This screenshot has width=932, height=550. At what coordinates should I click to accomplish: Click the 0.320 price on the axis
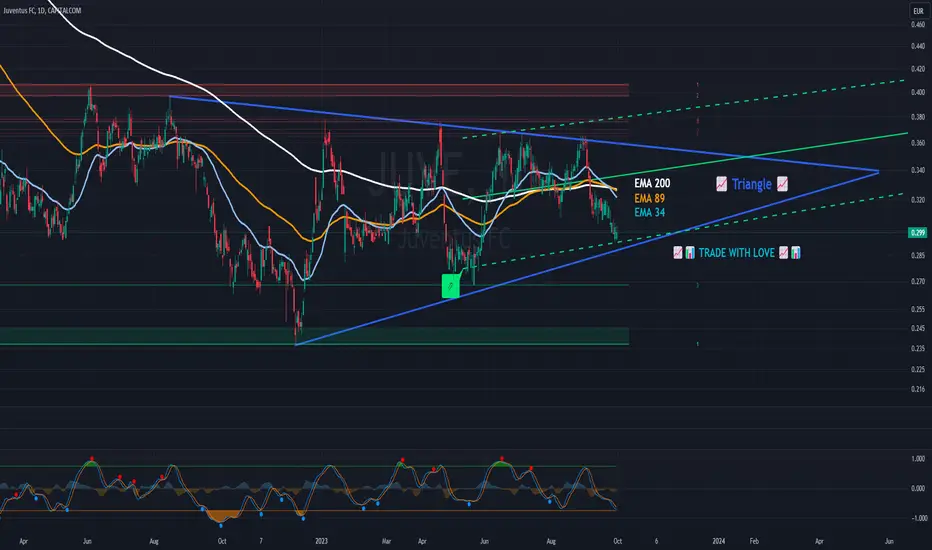(x=918, y=200)
